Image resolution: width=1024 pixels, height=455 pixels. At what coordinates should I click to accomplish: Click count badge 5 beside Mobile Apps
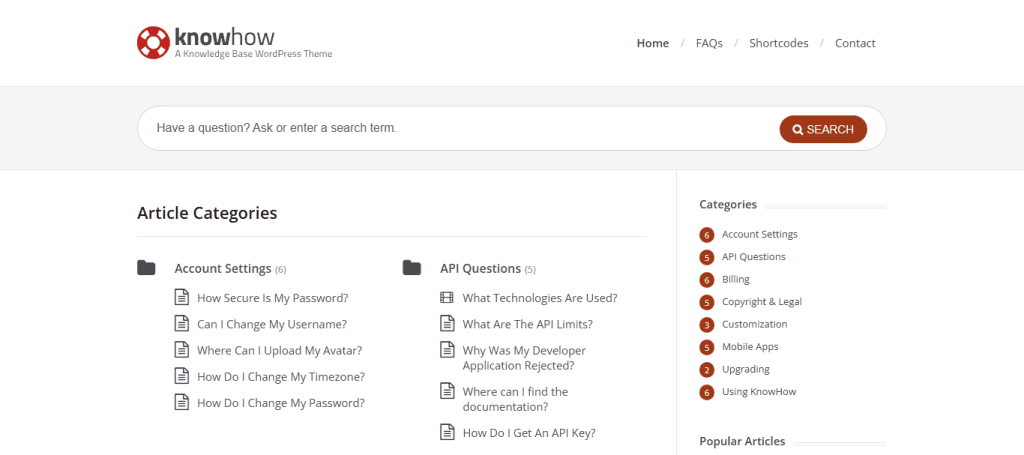coord(707,347)
